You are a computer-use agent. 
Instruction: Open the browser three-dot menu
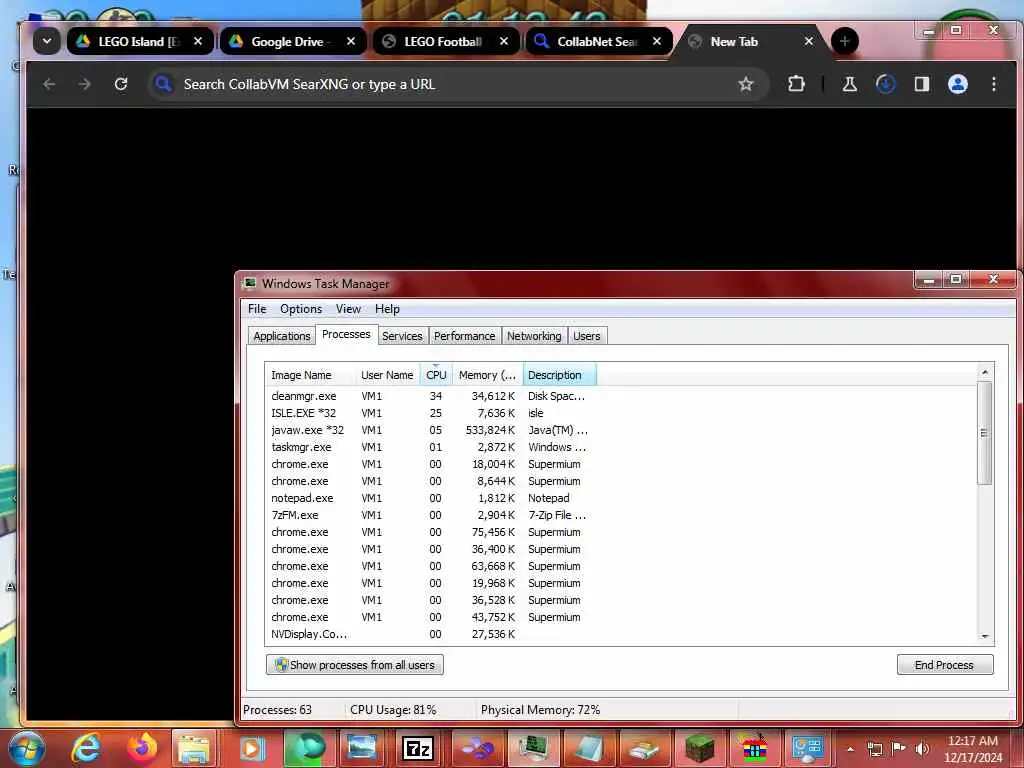[x=993, y=84]
